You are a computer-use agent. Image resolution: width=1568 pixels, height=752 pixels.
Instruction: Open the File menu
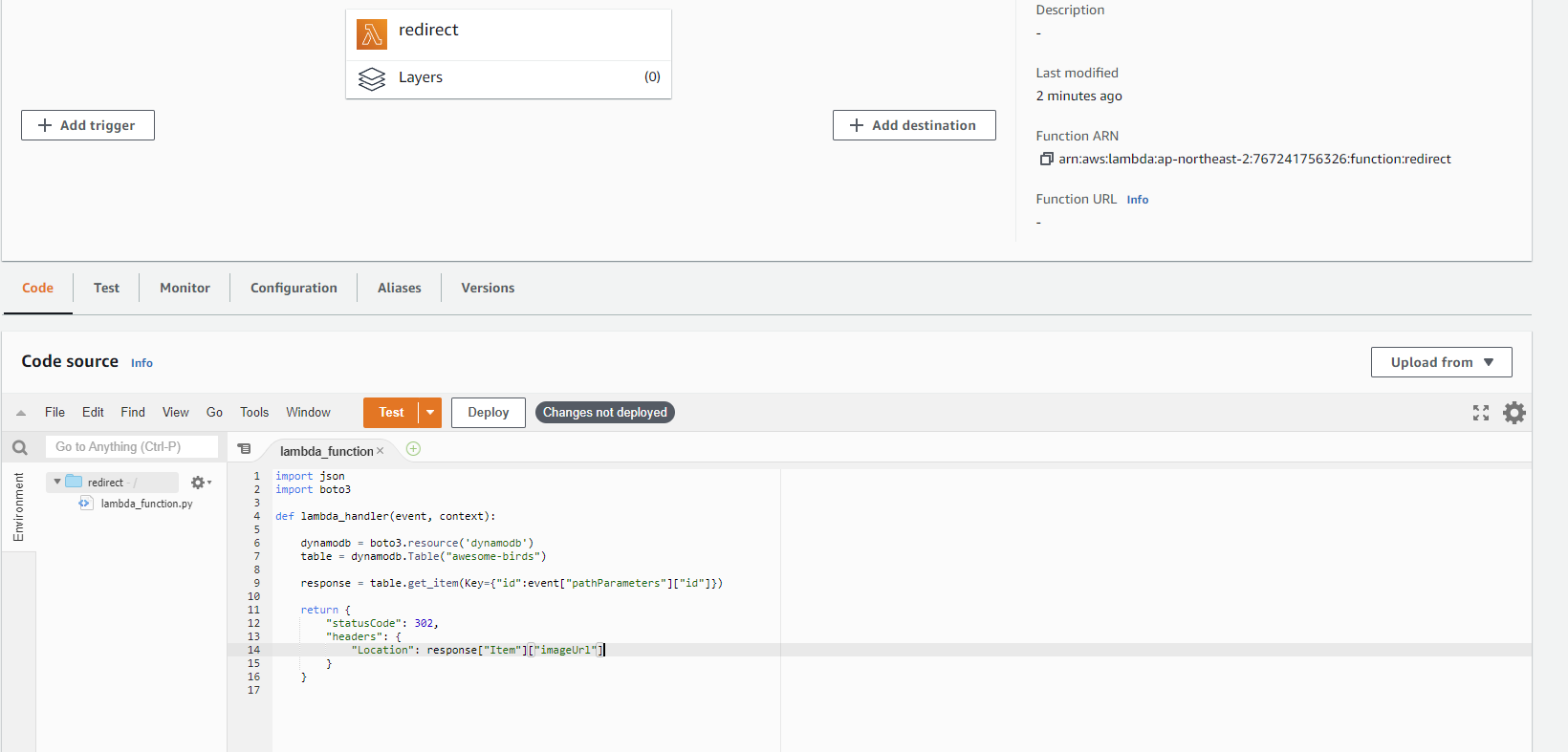54,412
